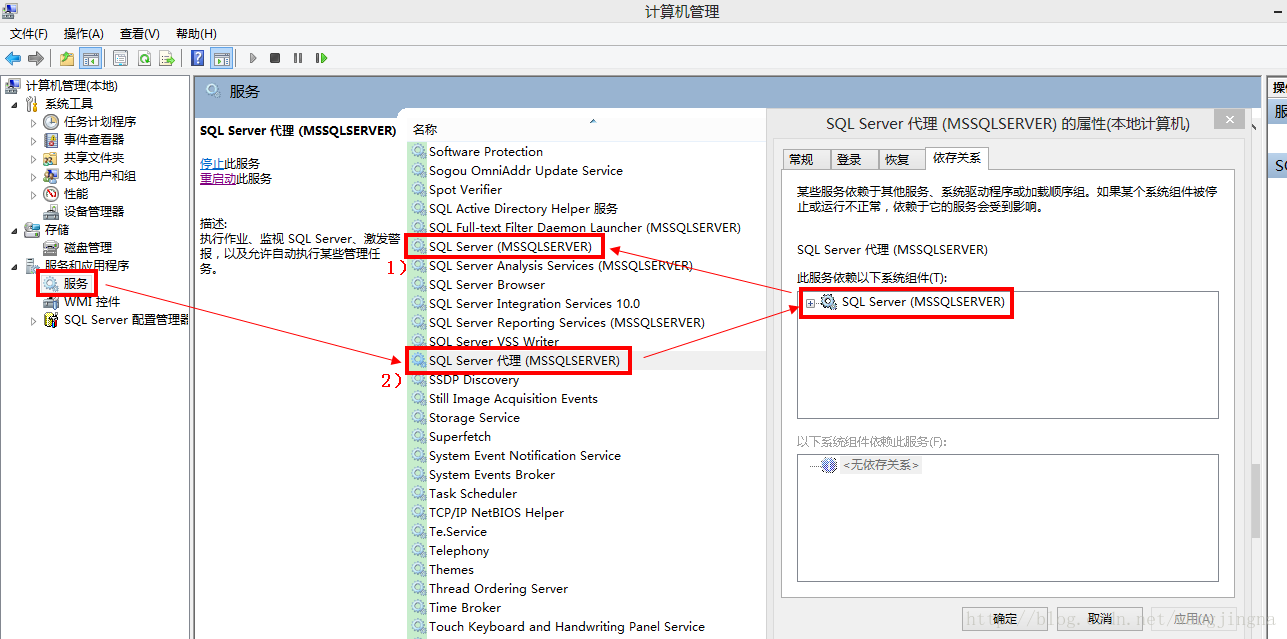The height and width of the screenshot is (639, 1287).
Task: Select SQL Server Reporting Services (MSSQLSERVER) row
Action: click(587, 323)
